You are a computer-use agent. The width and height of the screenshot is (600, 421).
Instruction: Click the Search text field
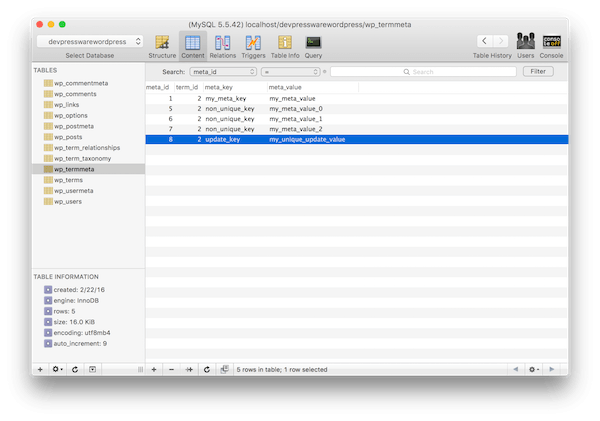423,72
